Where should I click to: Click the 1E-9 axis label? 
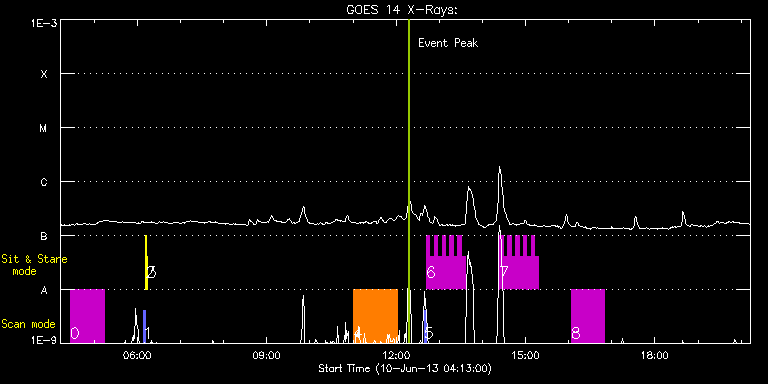click(44, 339)
